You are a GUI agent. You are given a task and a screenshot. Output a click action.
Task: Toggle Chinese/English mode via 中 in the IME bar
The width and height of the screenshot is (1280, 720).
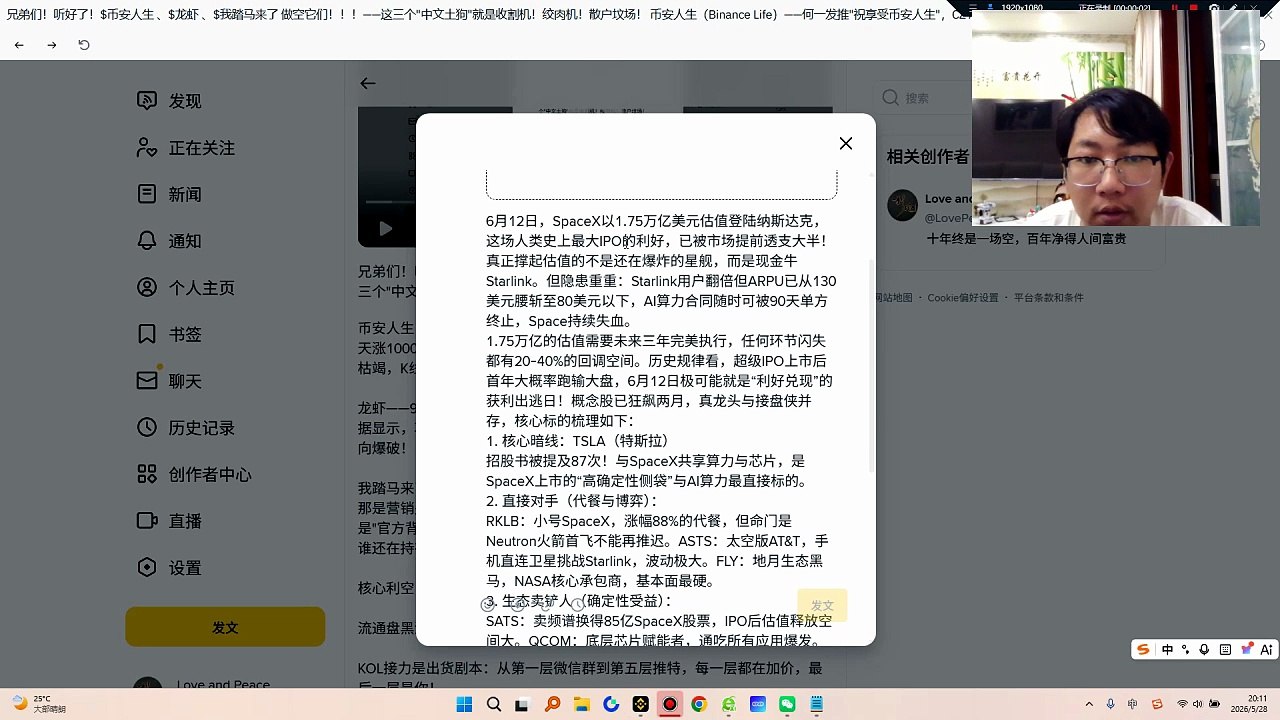(1167, 650)
